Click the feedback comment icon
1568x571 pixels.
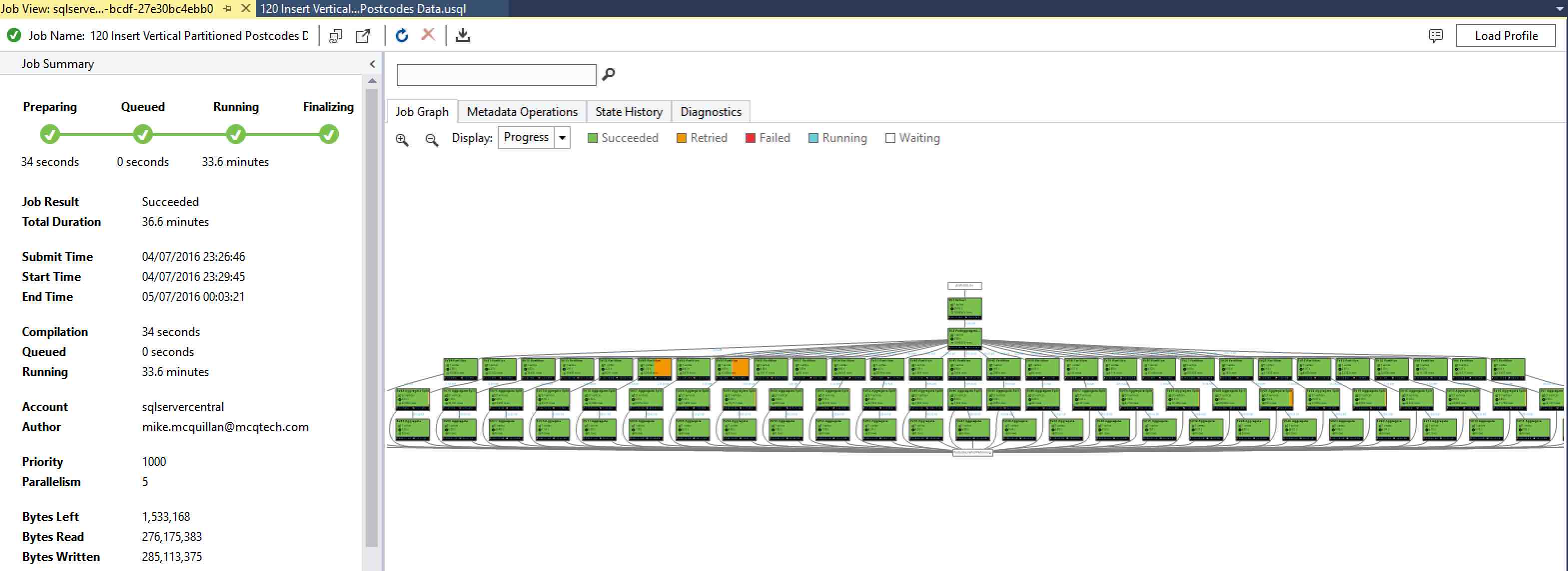(1435, 36)
